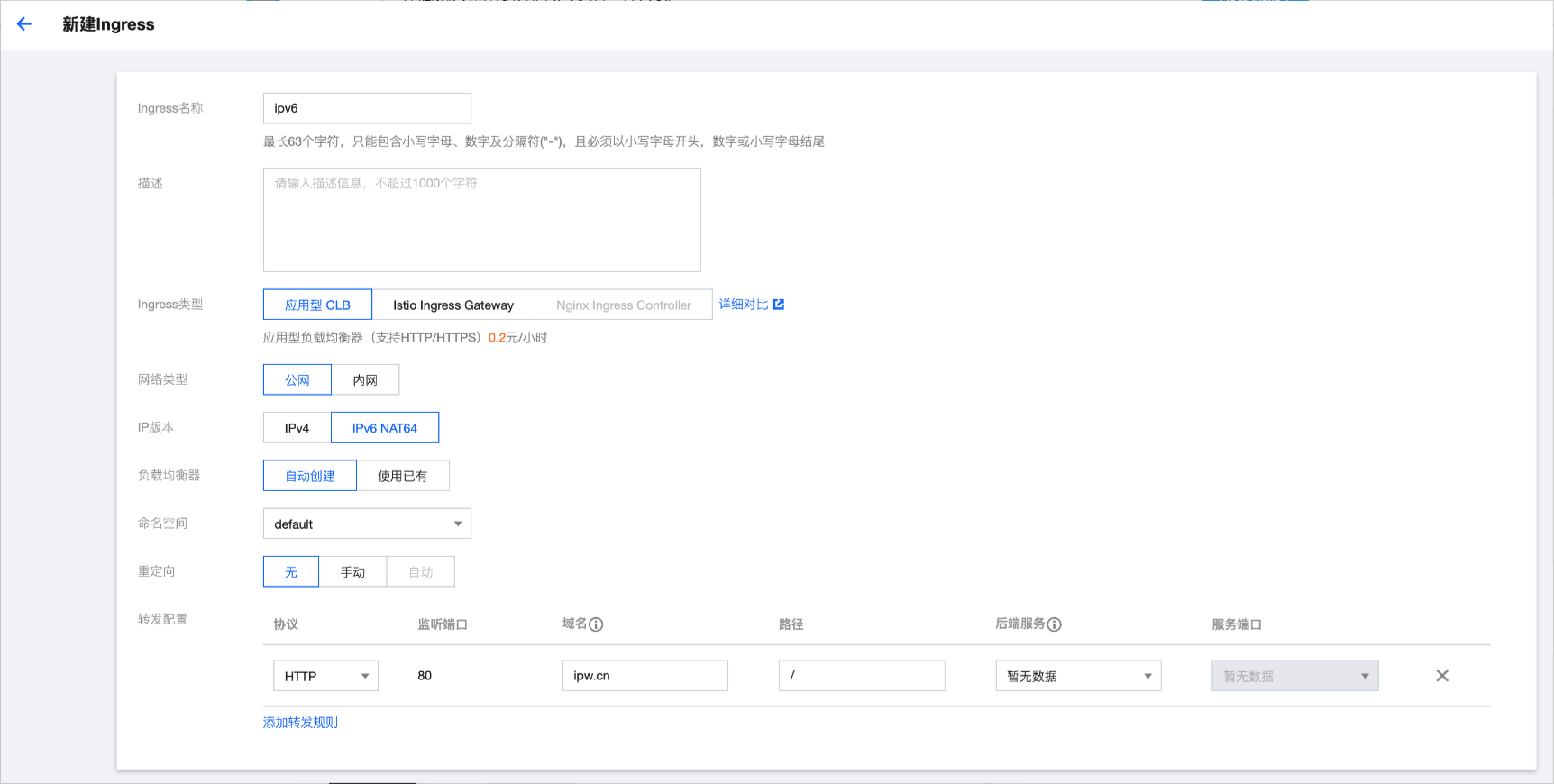Set redirect to 无
The image size is (1554, 784).
(291, 571)
